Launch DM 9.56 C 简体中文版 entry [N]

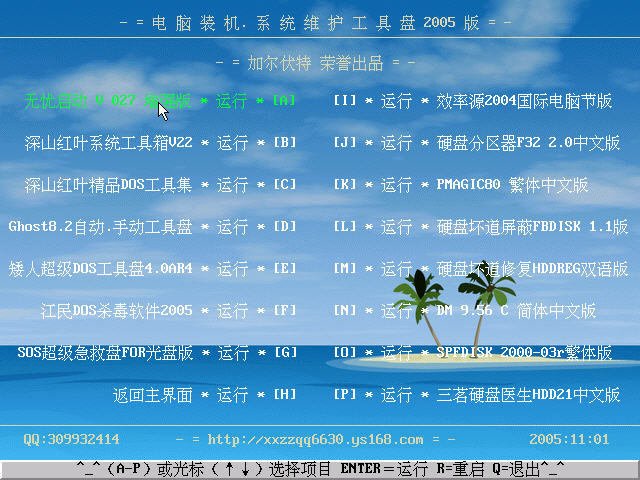tap(465, 311)
